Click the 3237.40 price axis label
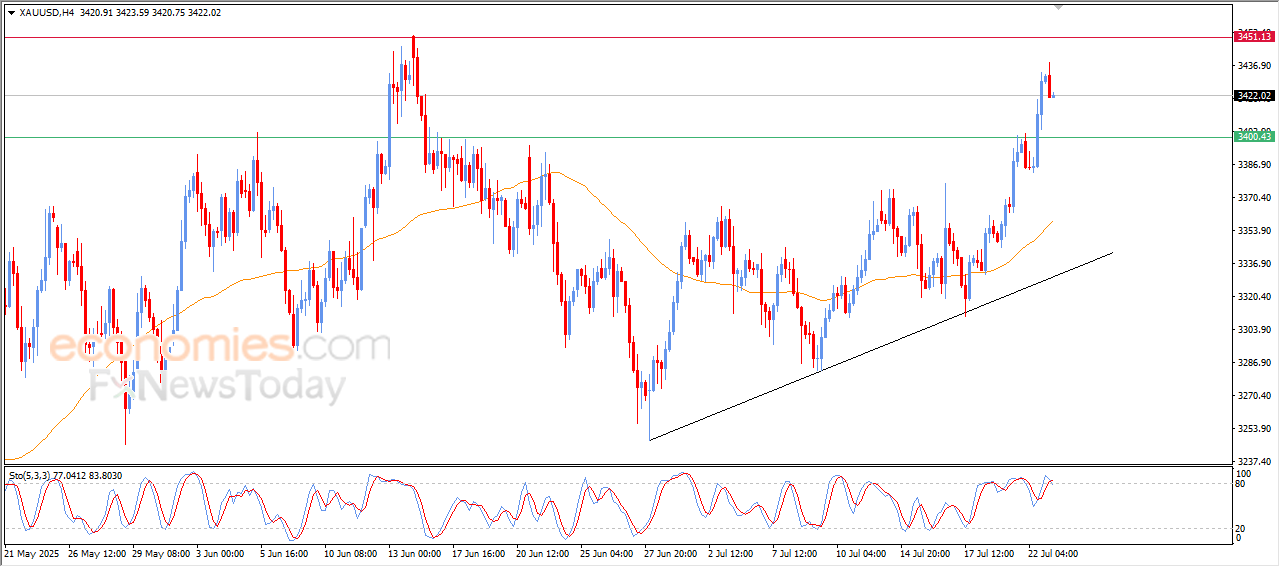 (x=1253, y=462)
